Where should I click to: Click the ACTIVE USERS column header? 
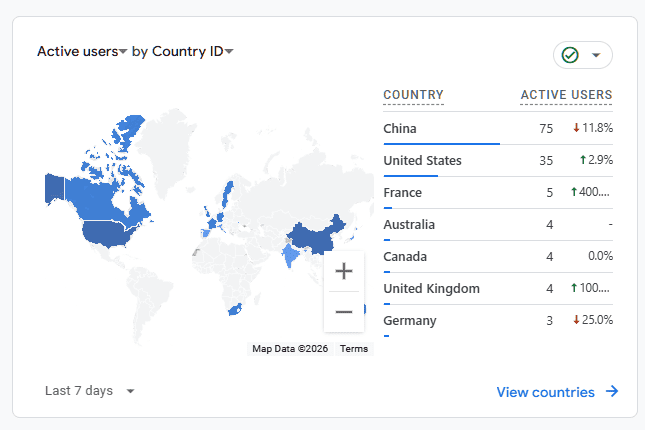(566, 95)
